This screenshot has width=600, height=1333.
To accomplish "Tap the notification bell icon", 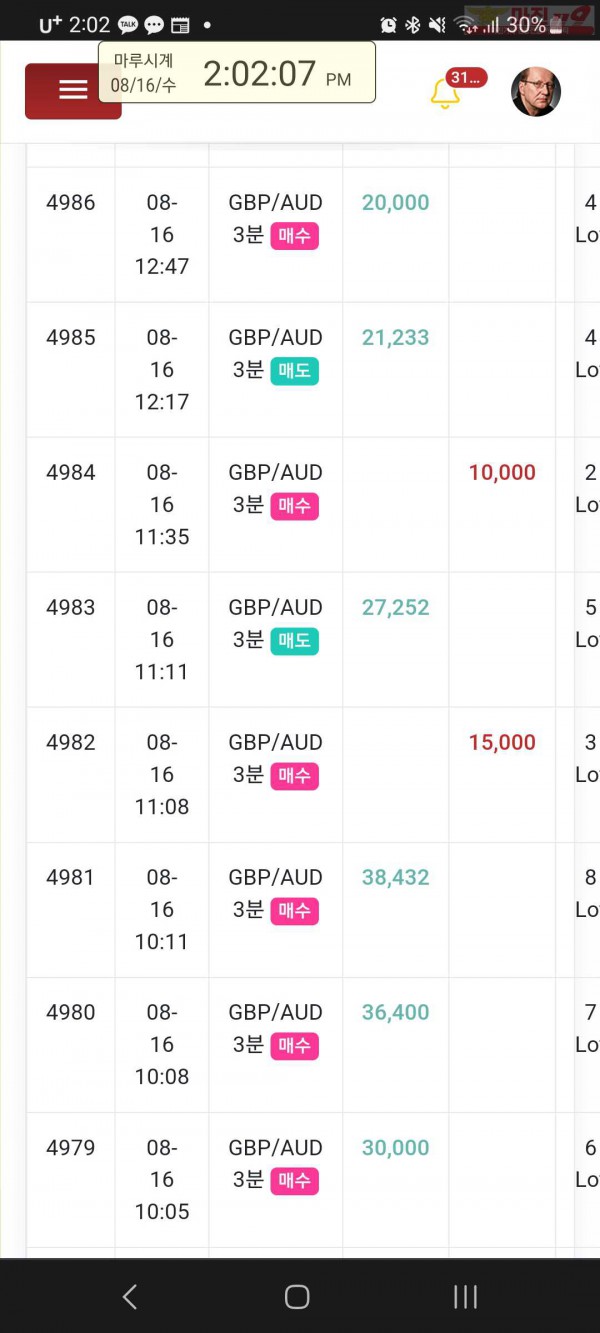I will [445, 93].
